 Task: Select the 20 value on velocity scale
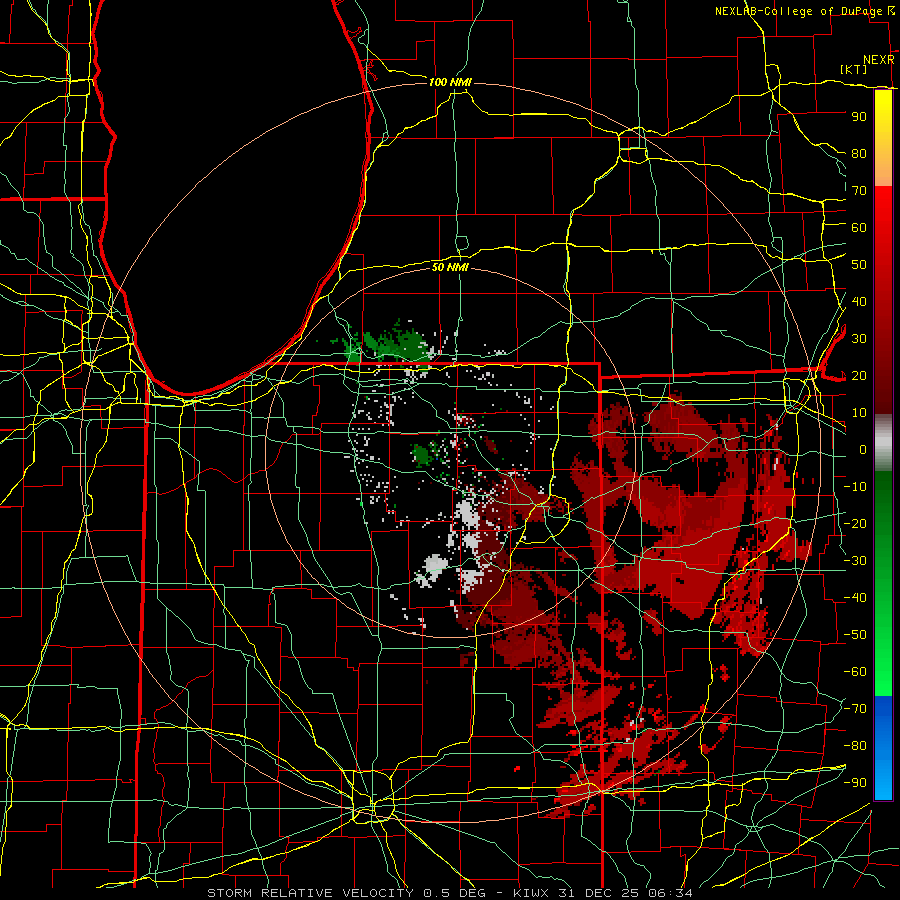pyautogui.click(x=859, y=375)
